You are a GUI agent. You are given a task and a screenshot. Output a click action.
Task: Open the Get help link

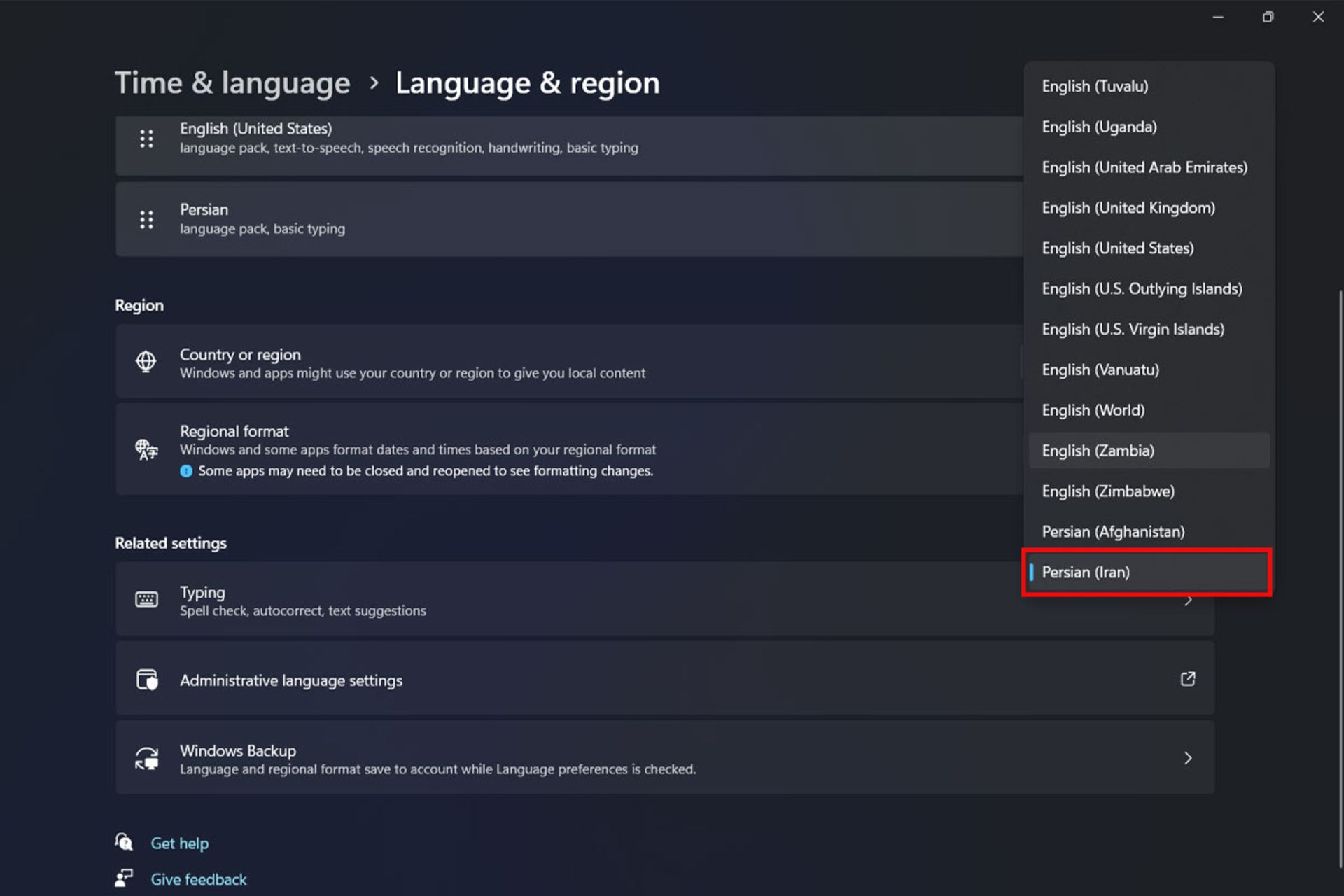[x=180, y=843]
